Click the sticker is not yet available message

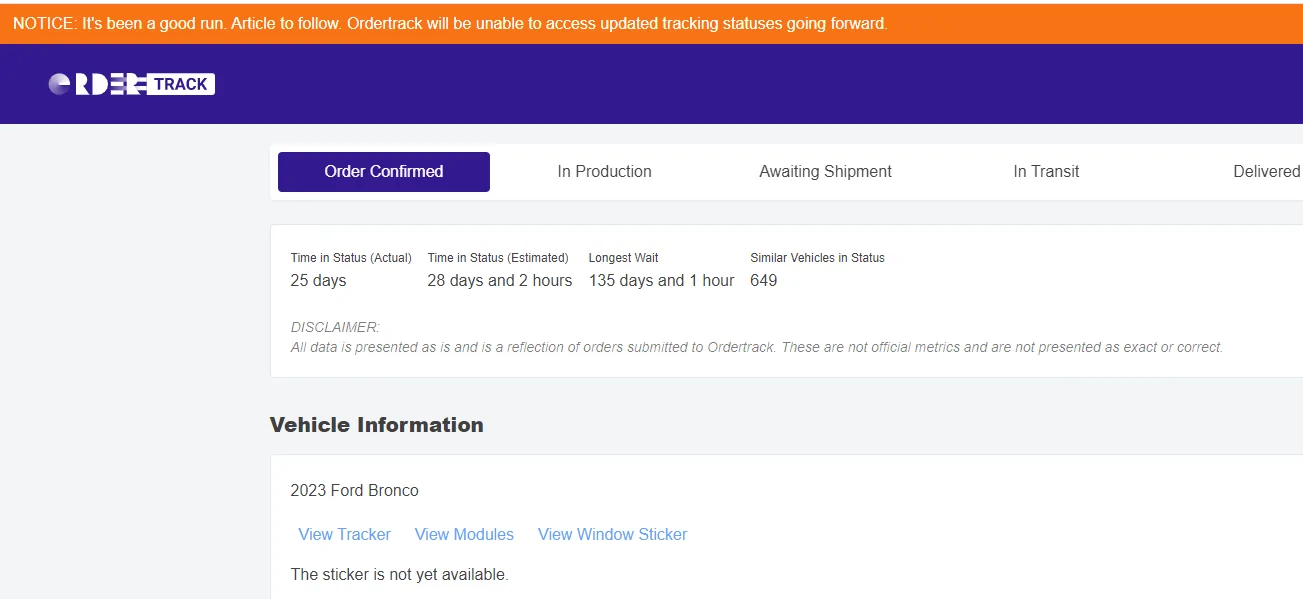pos(399,575)
